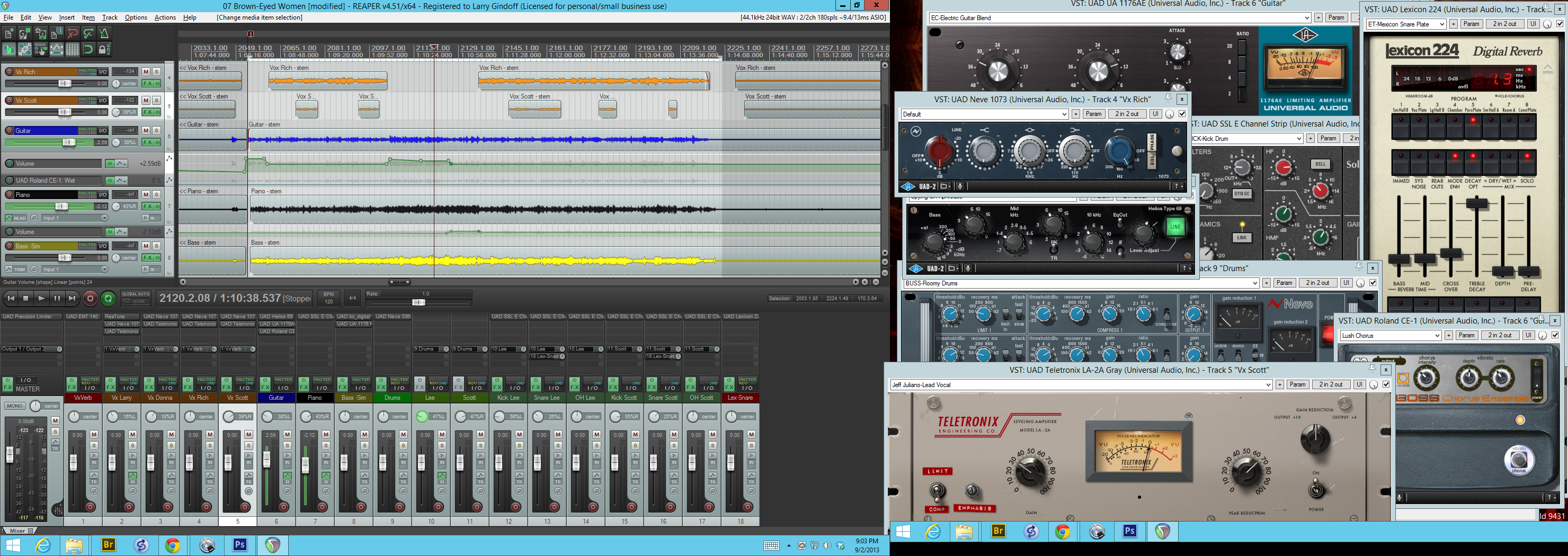Click the playback Rate slider handle
Screen dimensions: 1568x556
tap(418, 302)
